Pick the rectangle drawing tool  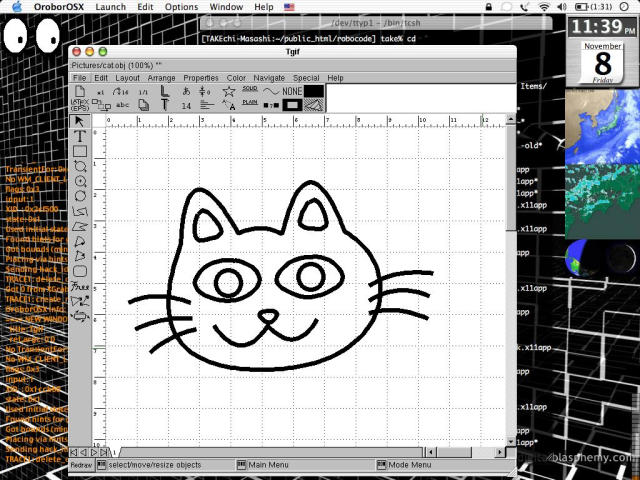pos(80,151)
